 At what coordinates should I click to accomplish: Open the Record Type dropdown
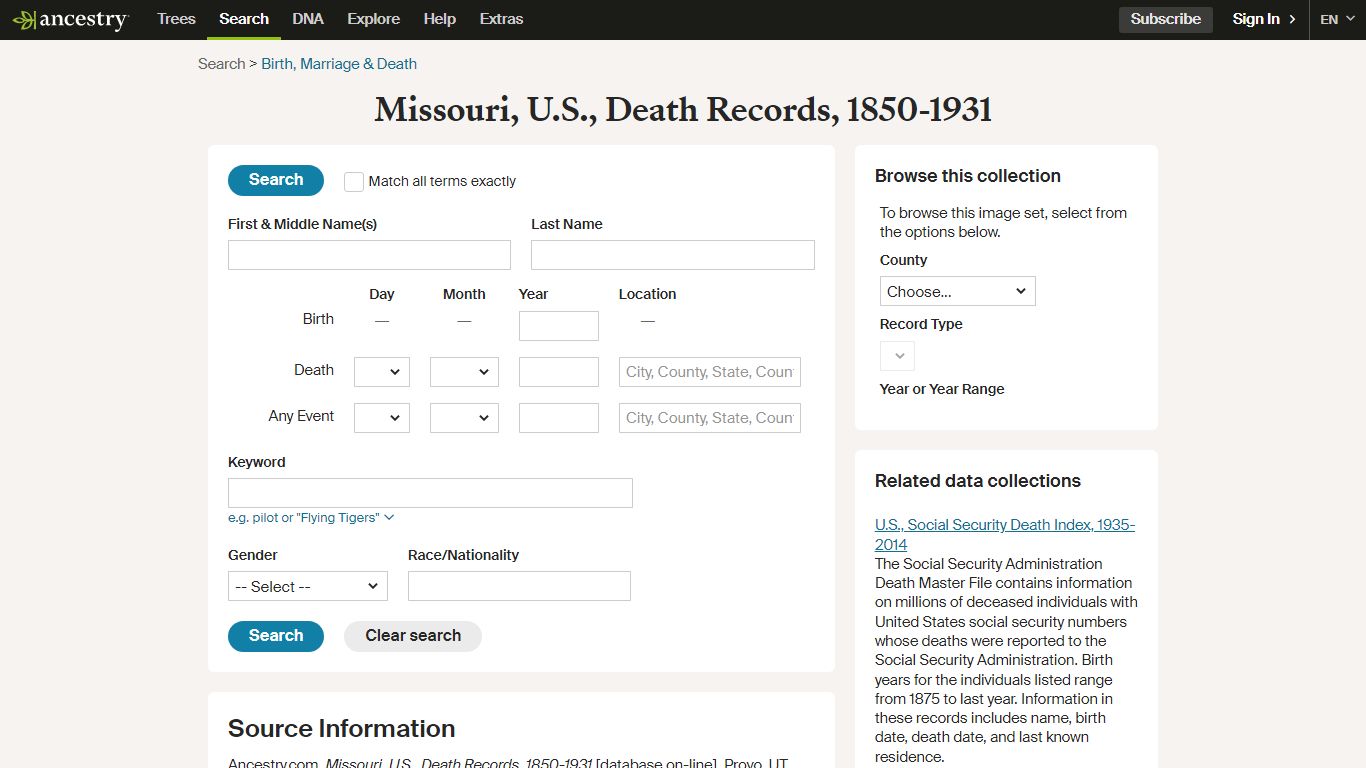point(897,356)
